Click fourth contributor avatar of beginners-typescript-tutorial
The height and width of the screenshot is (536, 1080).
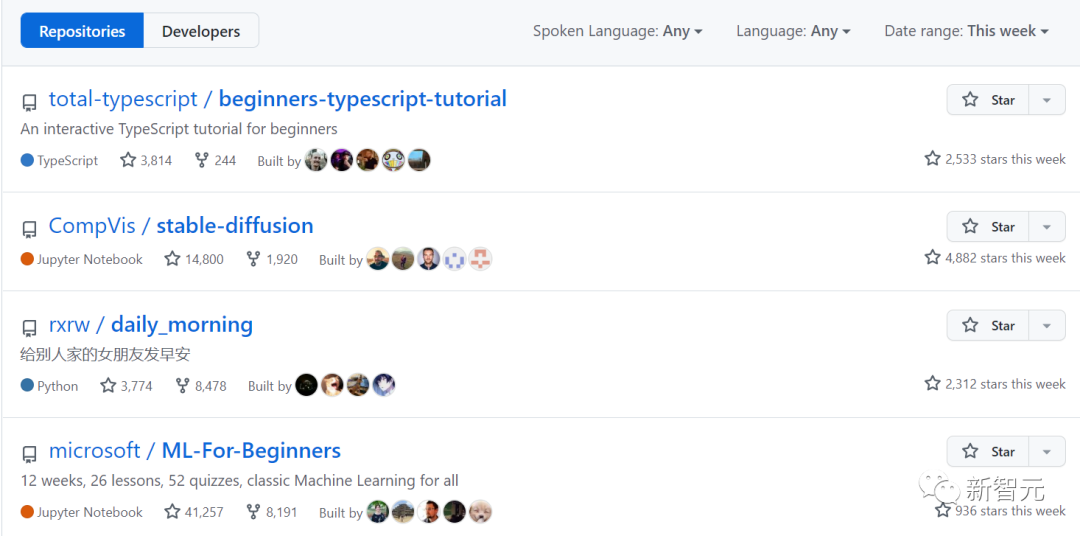(x=393, y=160)
